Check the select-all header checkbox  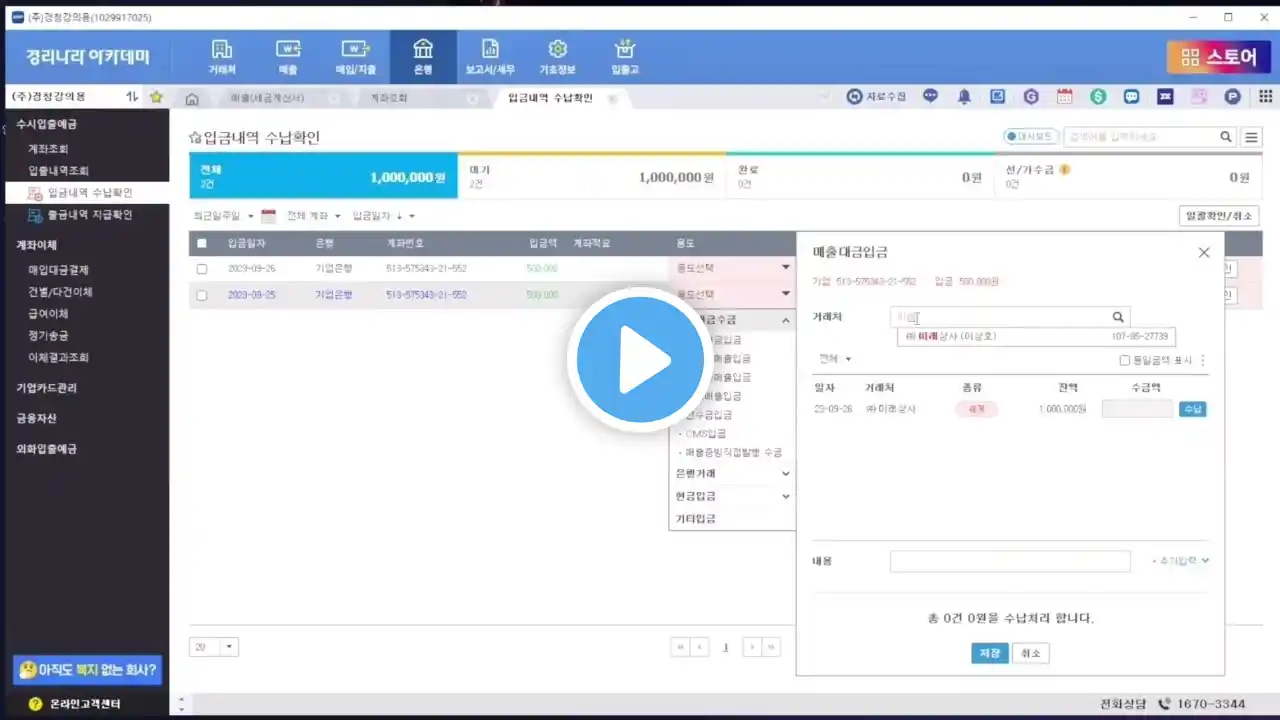tap(202, 243)
